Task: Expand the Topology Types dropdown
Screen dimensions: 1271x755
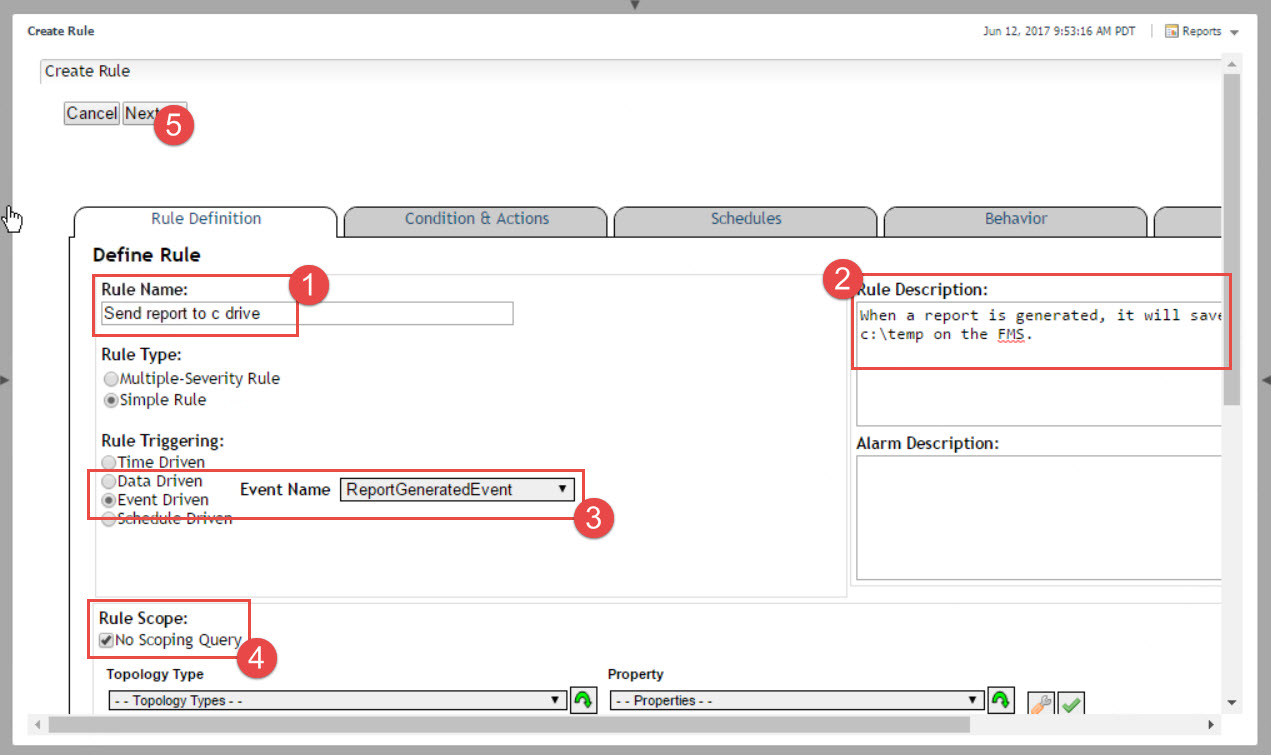Action: click(336, 701)
